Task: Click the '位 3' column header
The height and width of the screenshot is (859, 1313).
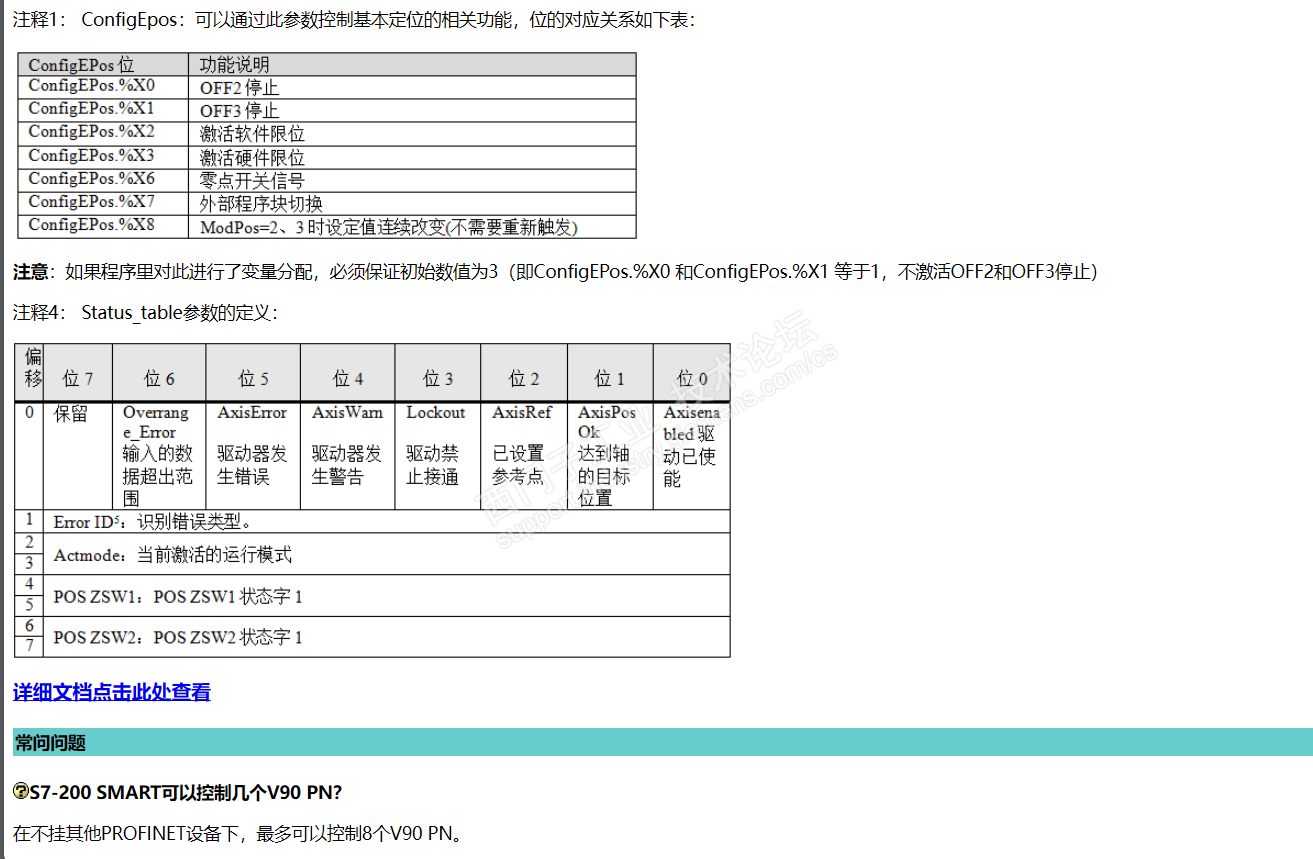Action: pyautogui.click(x=438, y=372)
